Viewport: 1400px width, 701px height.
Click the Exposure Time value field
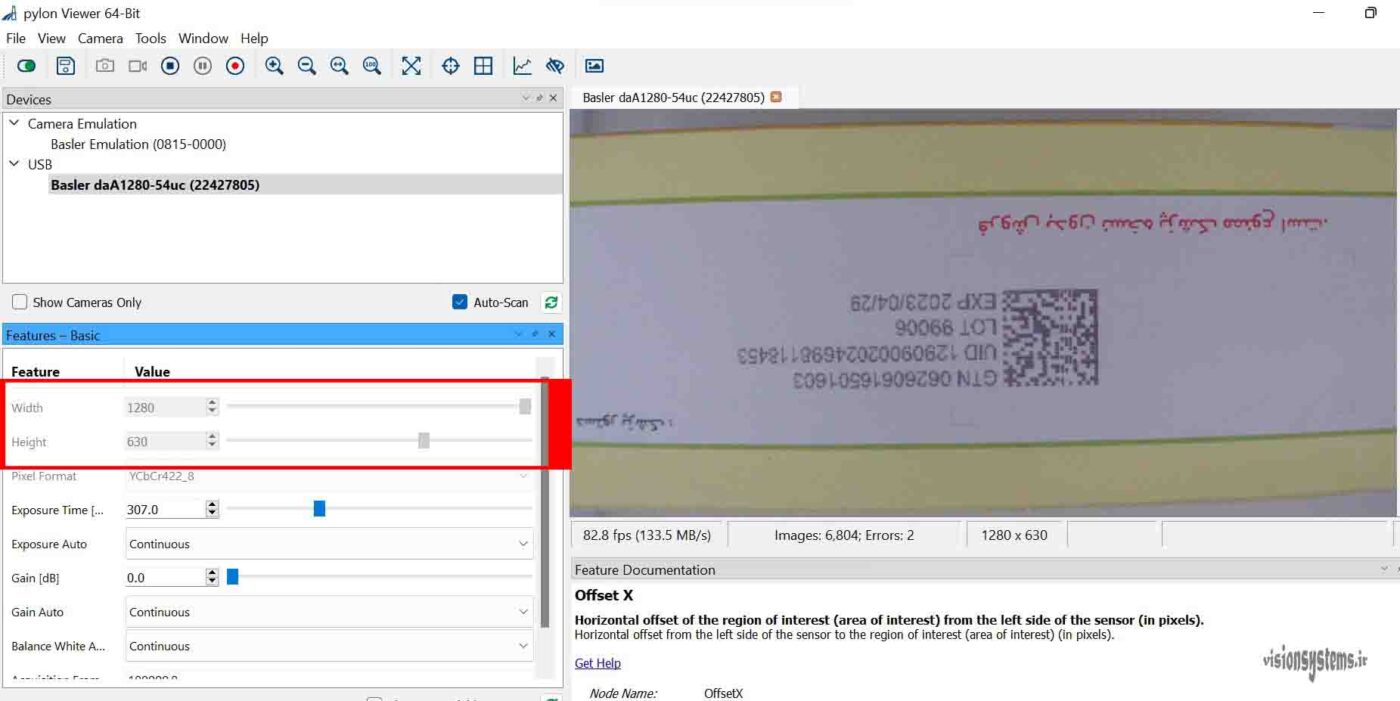[164, 509]
